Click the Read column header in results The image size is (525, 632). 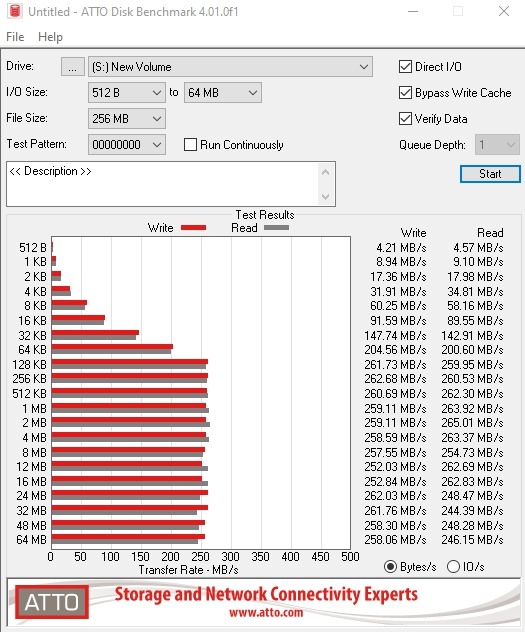490,233
